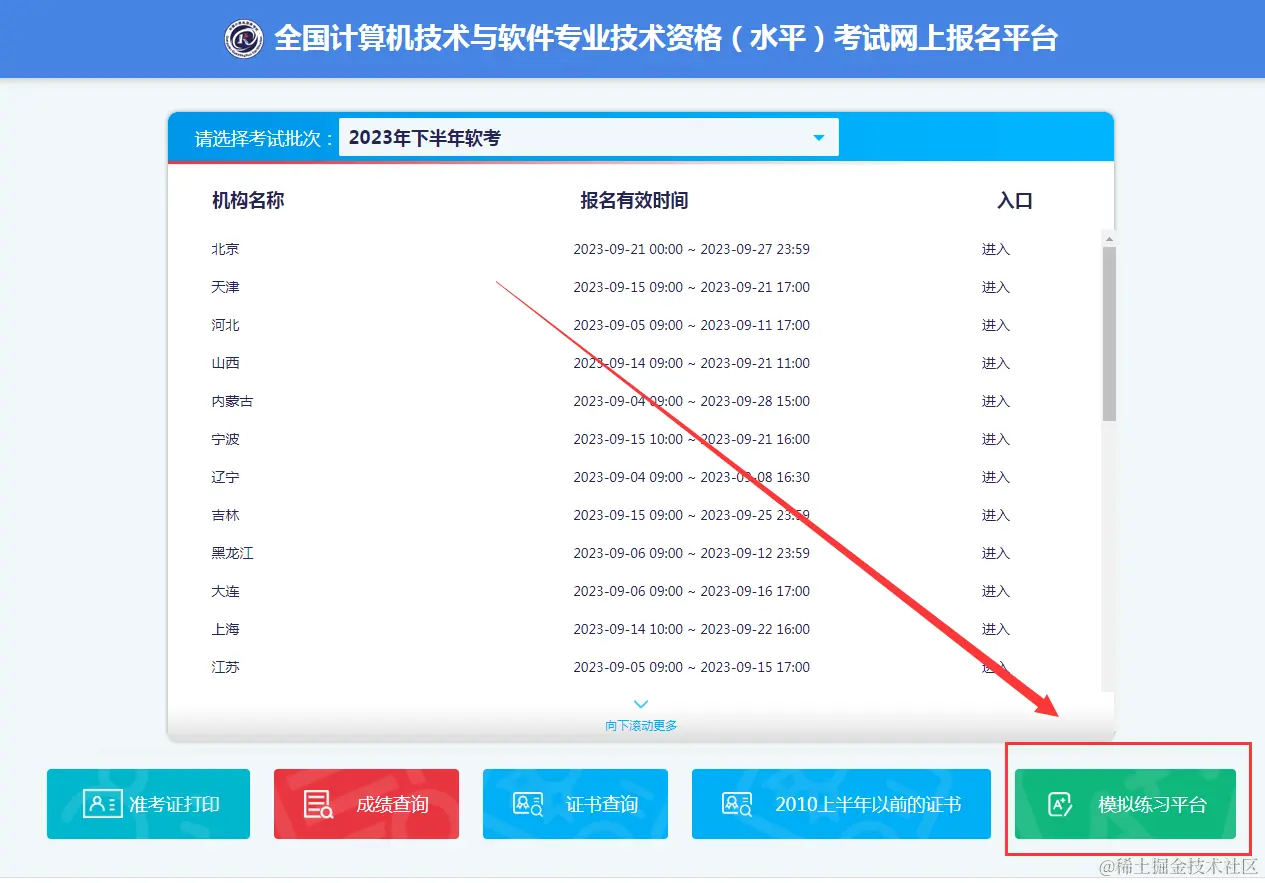Viewport: 1265px width, 883px height.
Task: Select the 北京 institution name
Action: [225, 249]
